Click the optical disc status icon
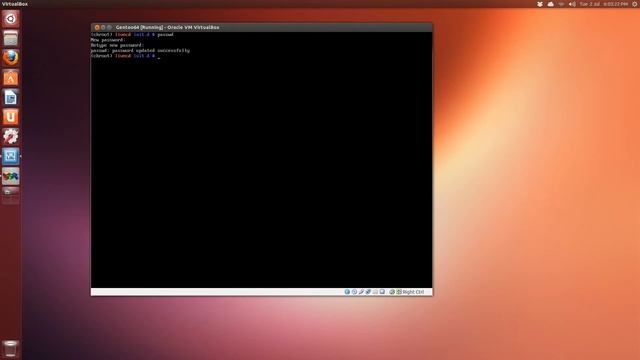 354,292
